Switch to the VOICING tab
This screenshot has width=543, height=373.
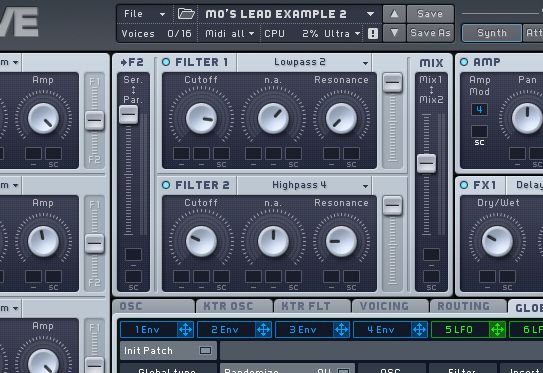coord(390,307)
